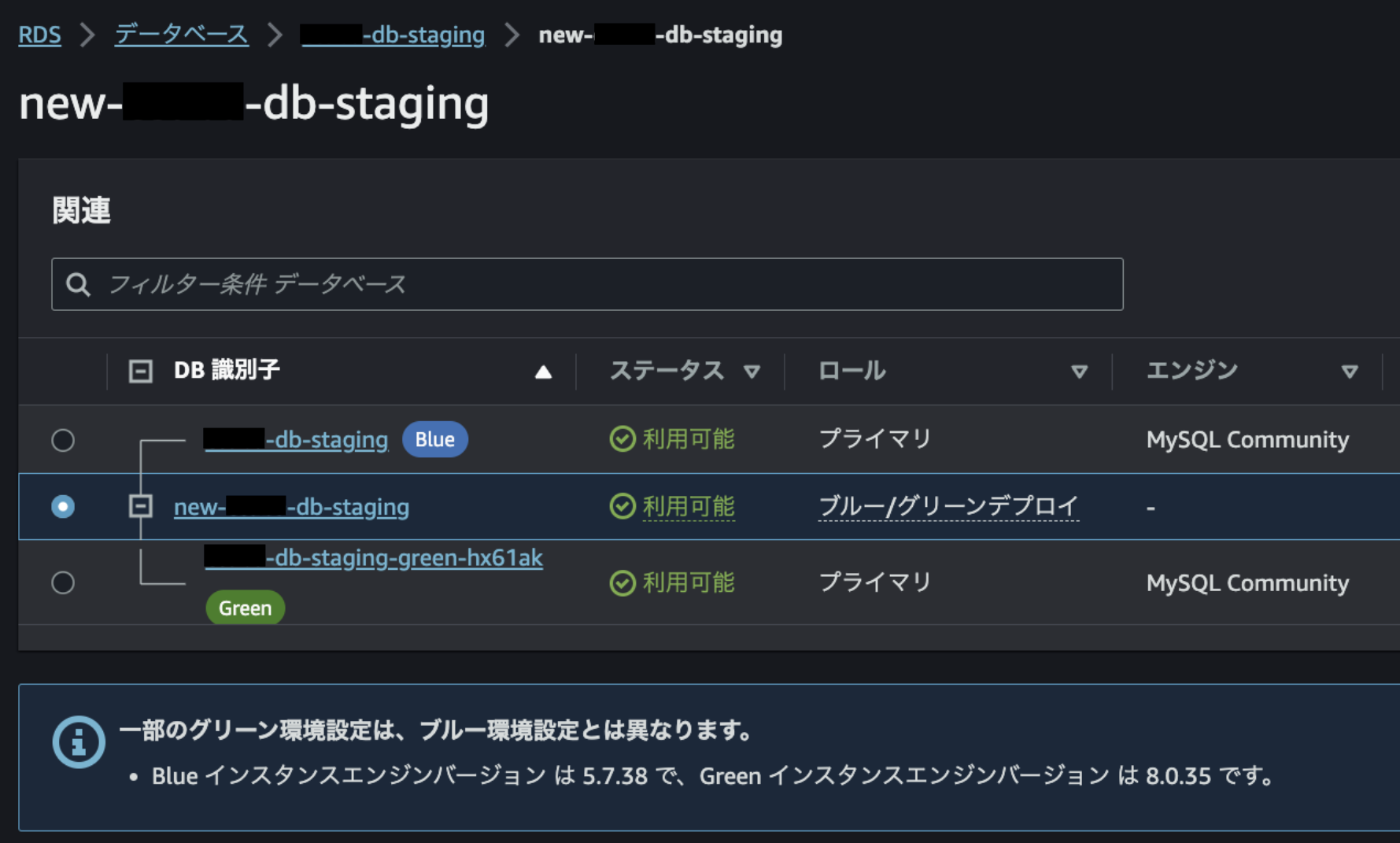
Task: Open the ステータス column sort dropdown
Action: [x=752, y=372]
